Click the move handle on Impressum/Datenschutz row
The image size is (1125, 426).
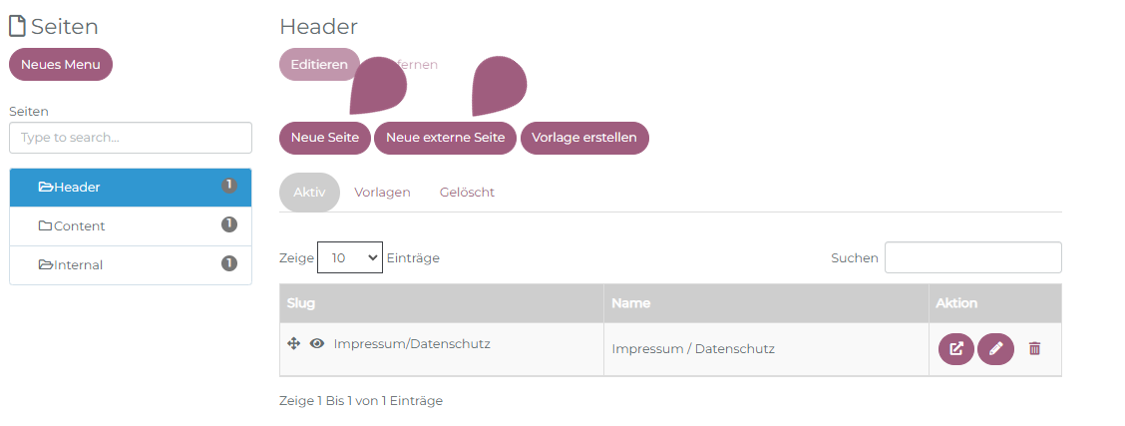tap(294, 343)
